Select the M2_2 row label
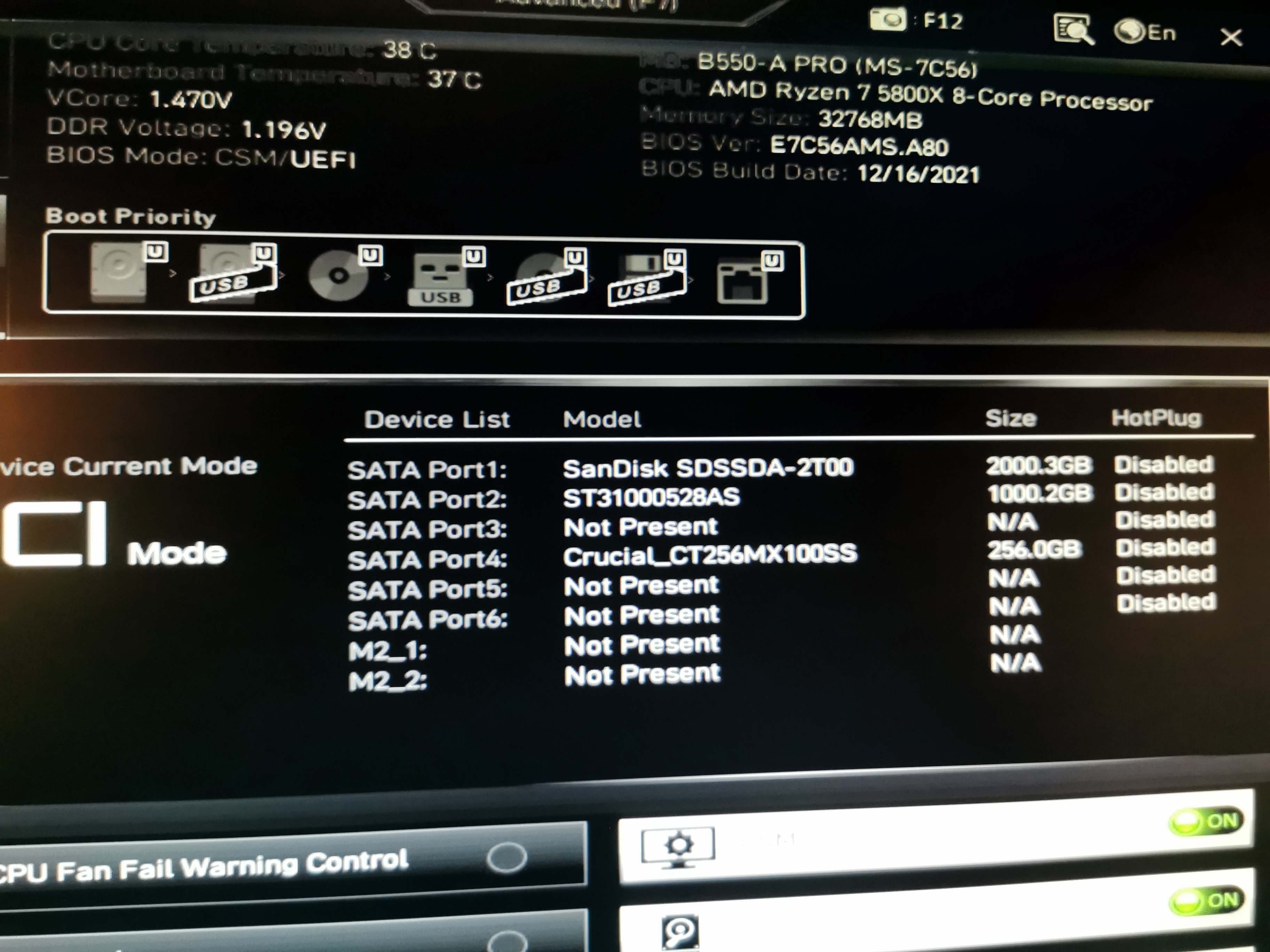Image resolution: width=1270 pixels, height=952 pixels. pyautogui.click(x=388, y=681)
